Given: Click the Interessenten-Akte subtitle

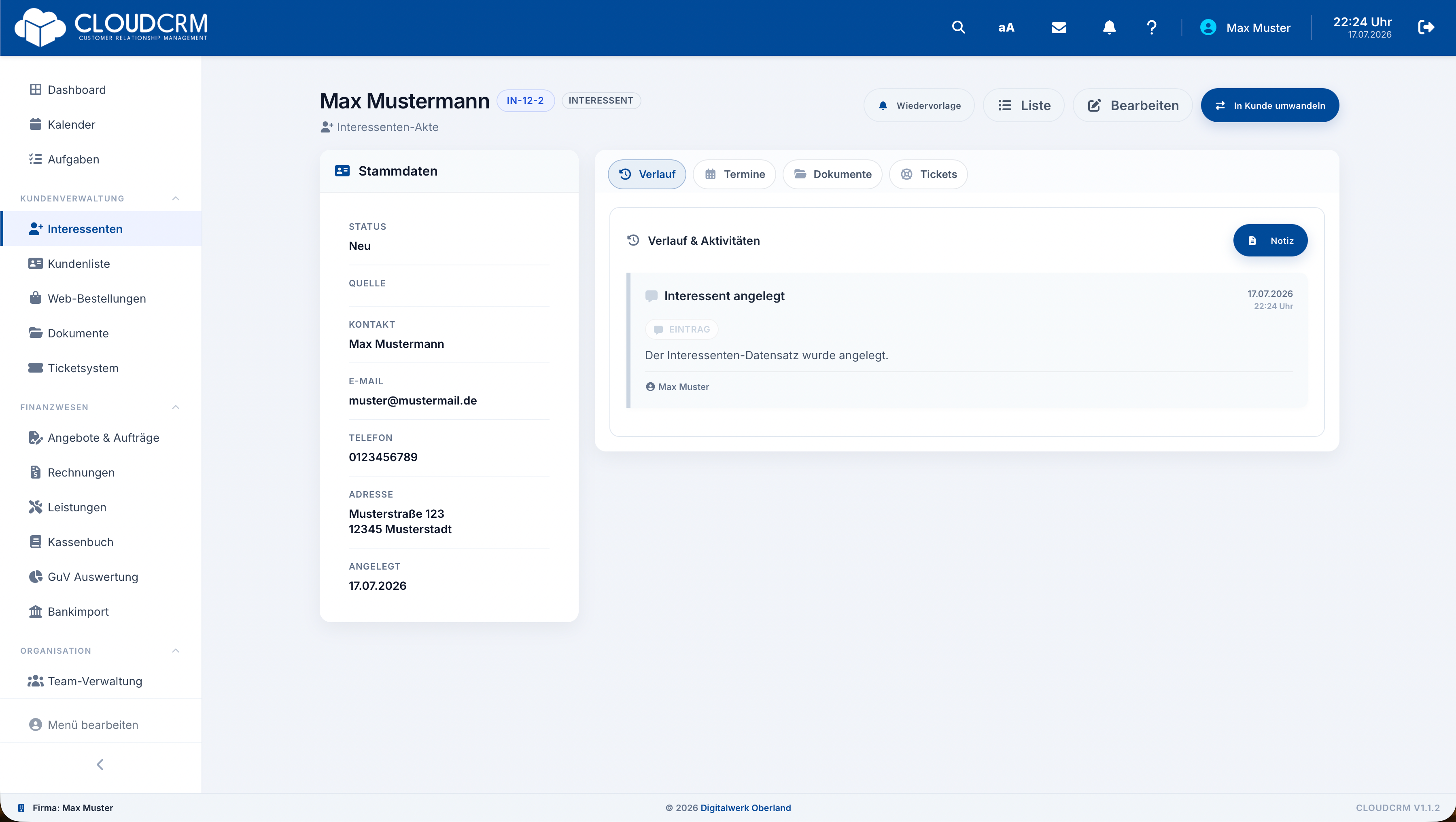Looking at the screenshot, I should point(387,127).
